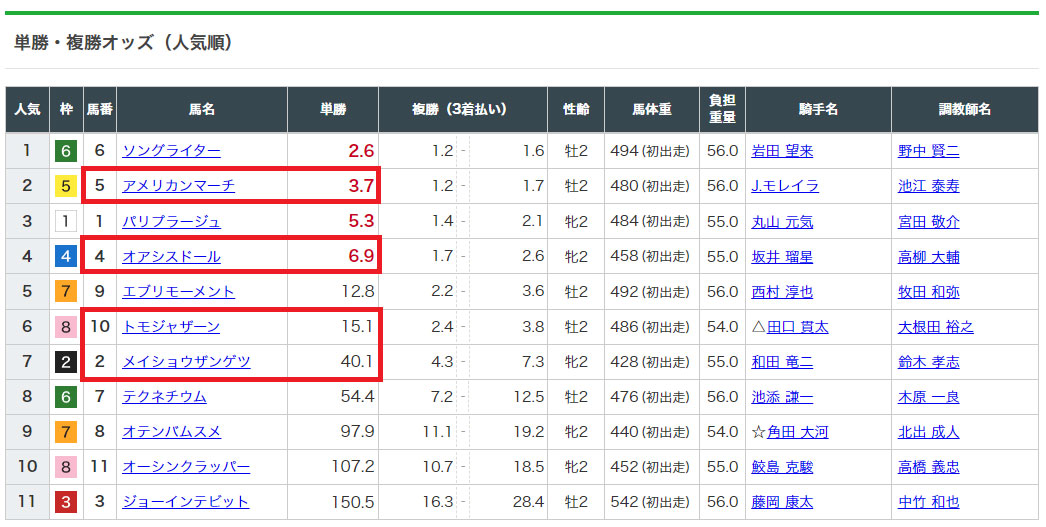The height and width of the screenshot is (527, 1046).
Task: View details of メイショウザンゲツ
Action: tap(185, 362)
